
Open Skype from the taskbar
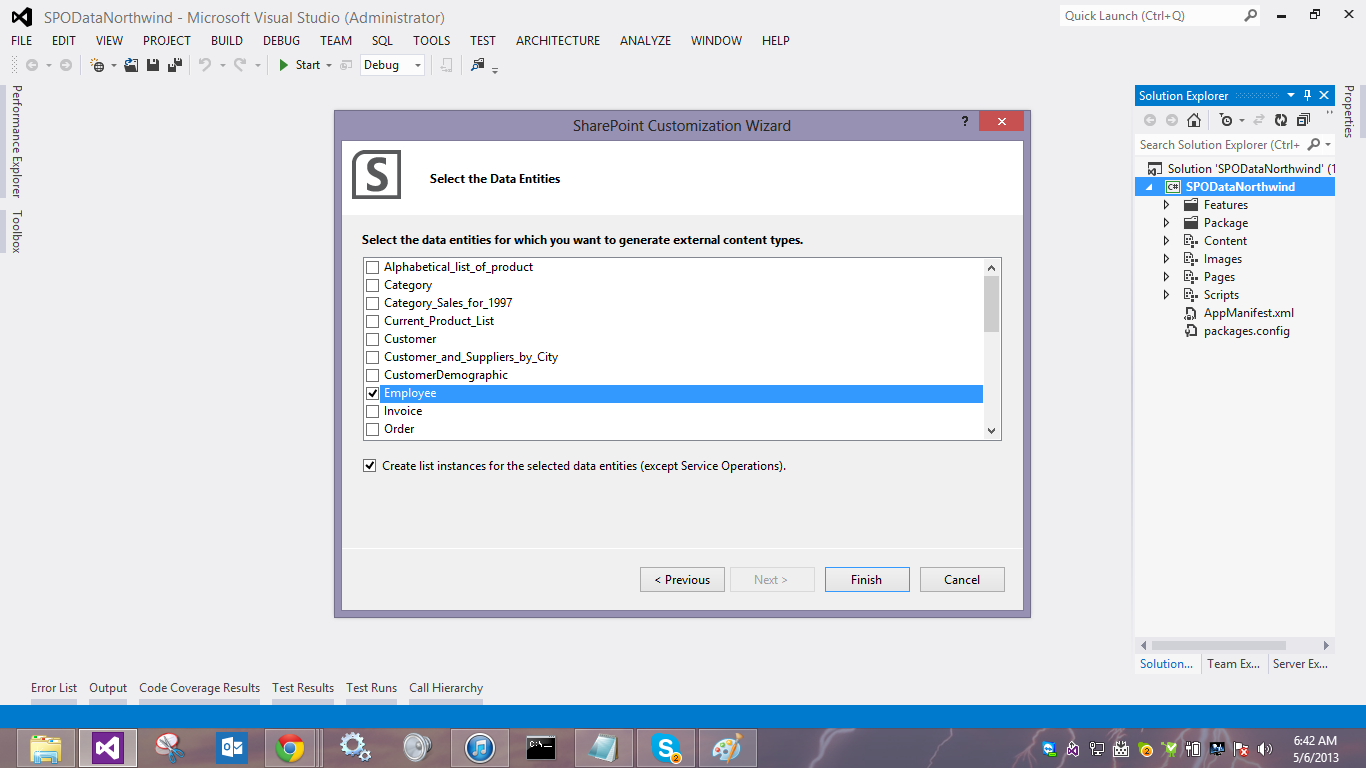click(666, 748)
